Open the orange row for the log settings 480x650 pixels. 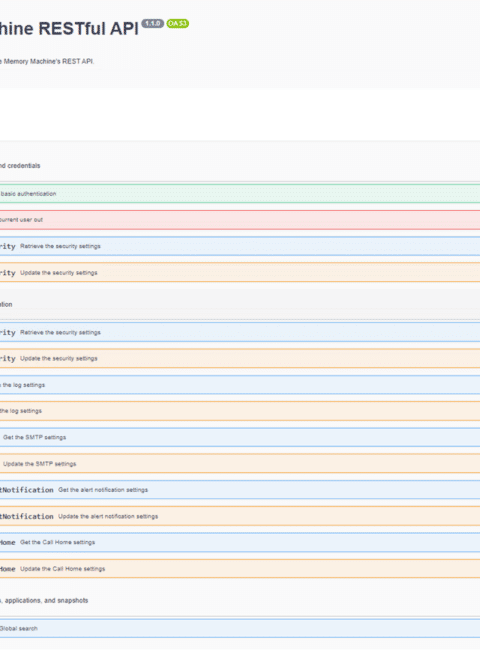(240, 411)
